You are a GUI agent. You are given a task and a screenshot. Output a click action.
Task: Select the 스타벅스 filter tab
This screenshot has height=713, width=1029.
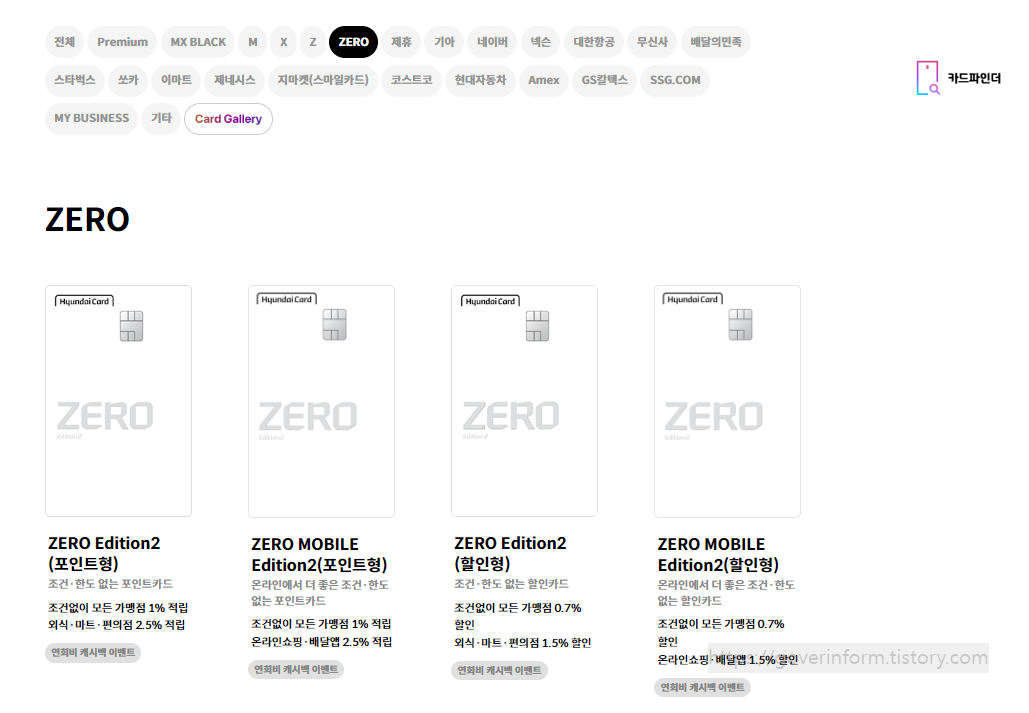75,80
